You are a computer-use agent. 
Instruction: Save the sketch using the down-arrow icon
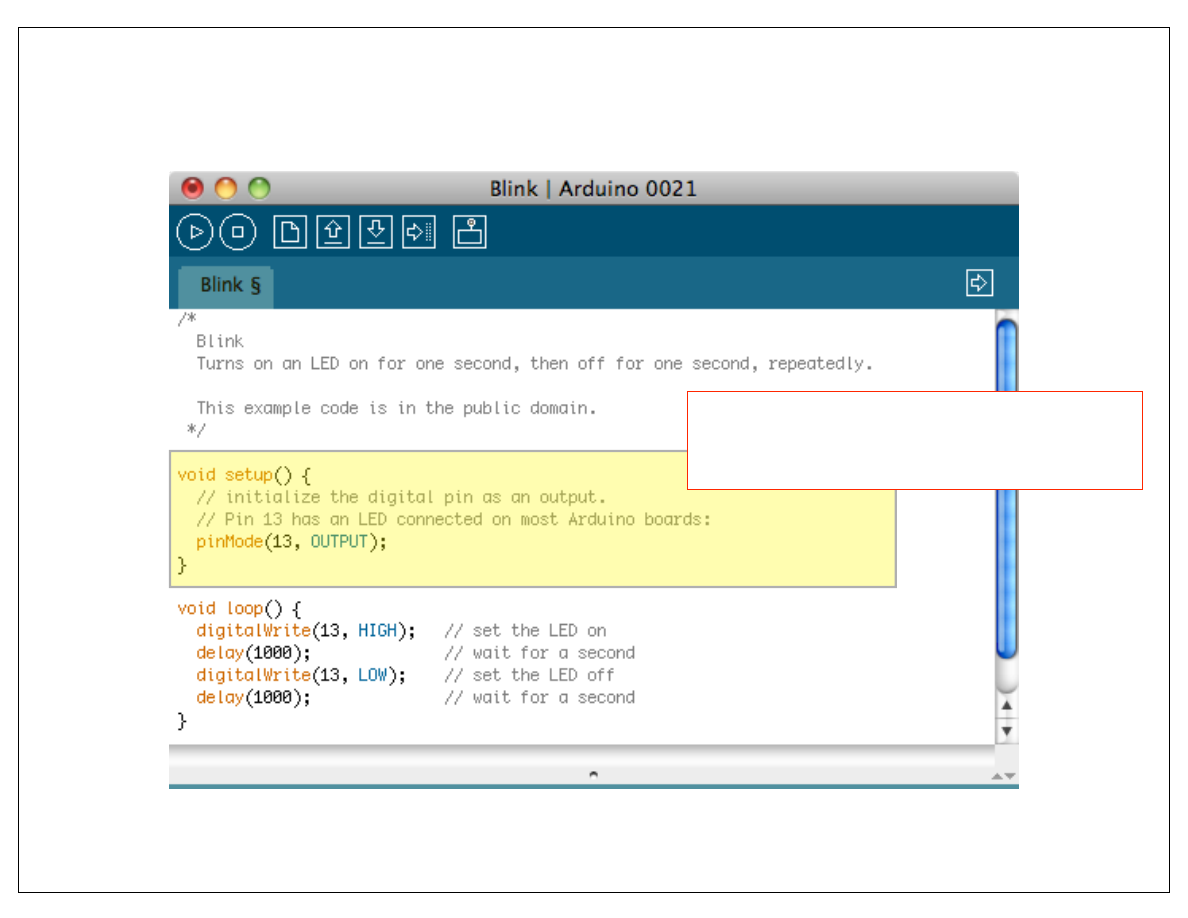[376, 232]
